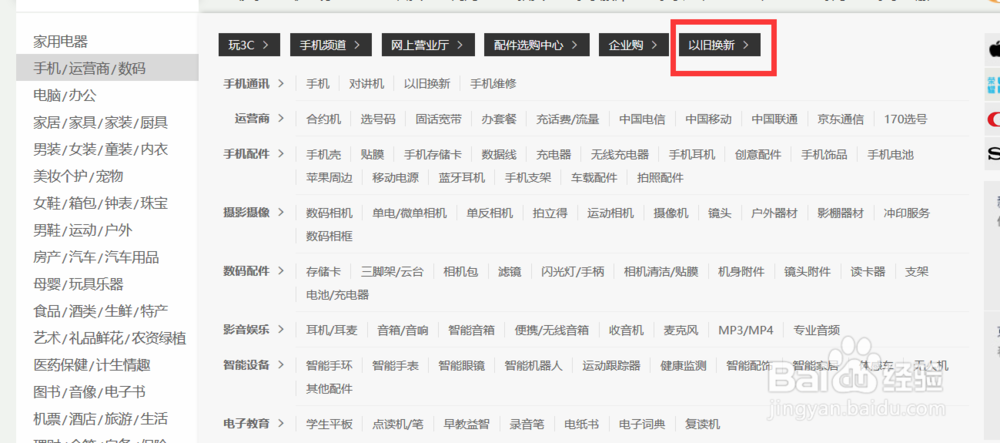The width and height of the screenshot is (1000, 443).
Task: Open the 配件选购中心 button
Action: pyautogui.click(x=536, y=45)
